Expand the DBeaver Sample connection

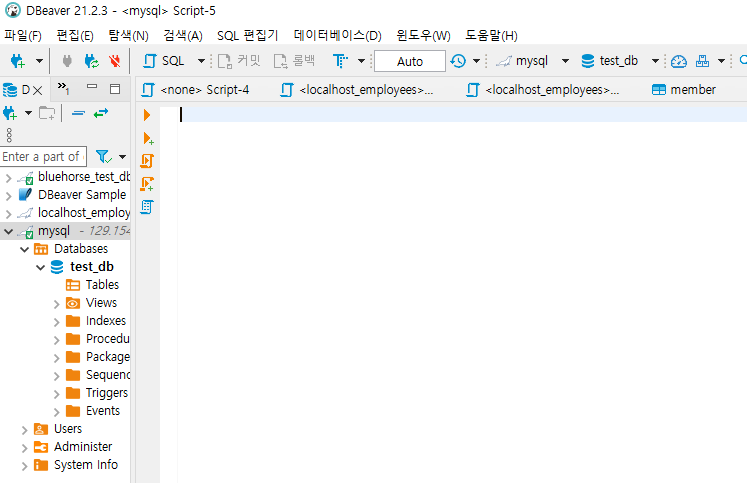8,196
